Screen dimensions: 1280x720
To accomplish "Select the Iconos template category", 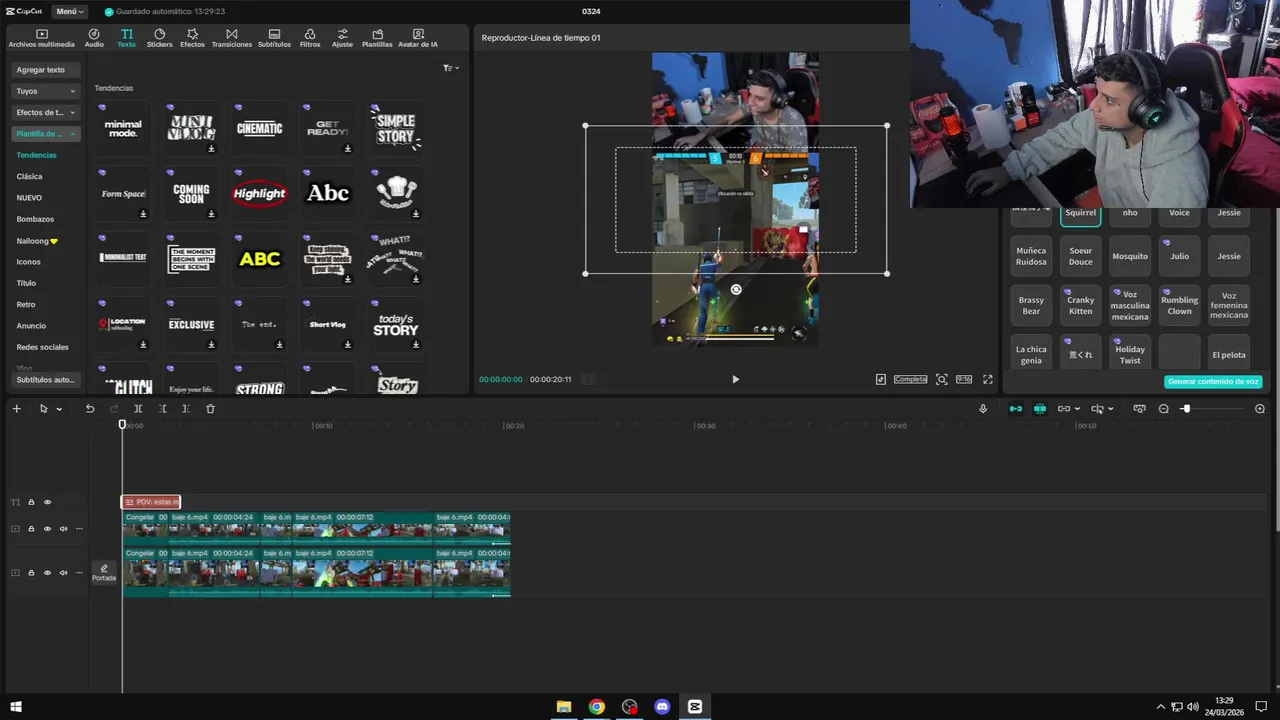I will pos(28,262).
